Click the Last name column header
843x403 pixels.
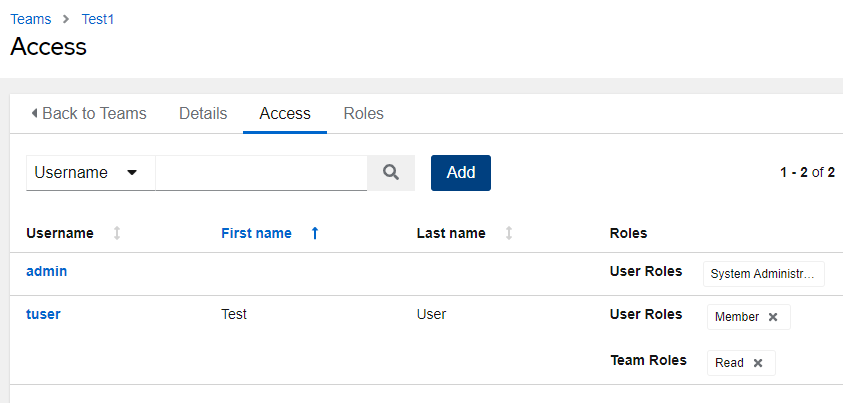[451, 233]
